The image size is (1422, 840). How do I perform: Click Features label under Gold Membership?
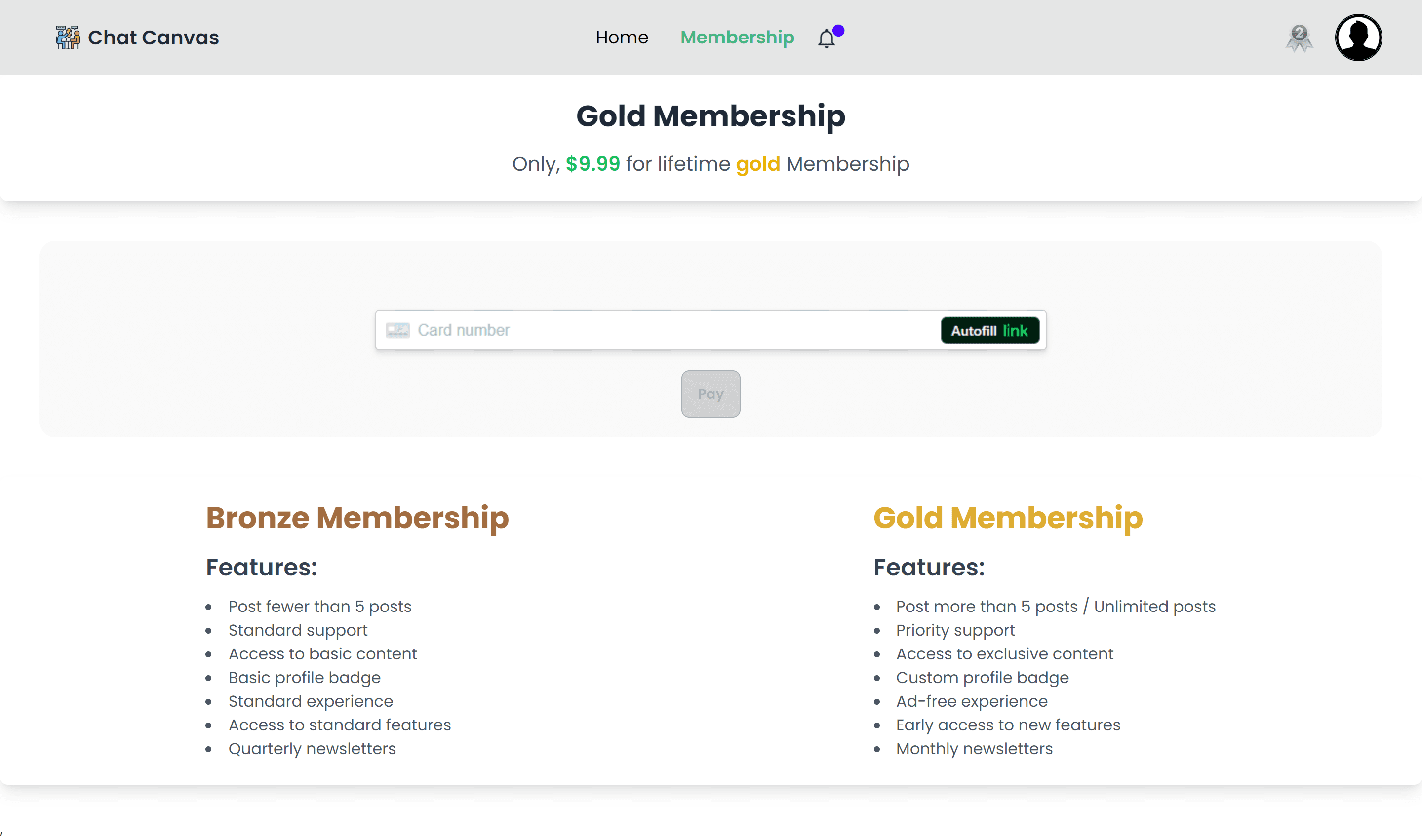click(928, 568)
